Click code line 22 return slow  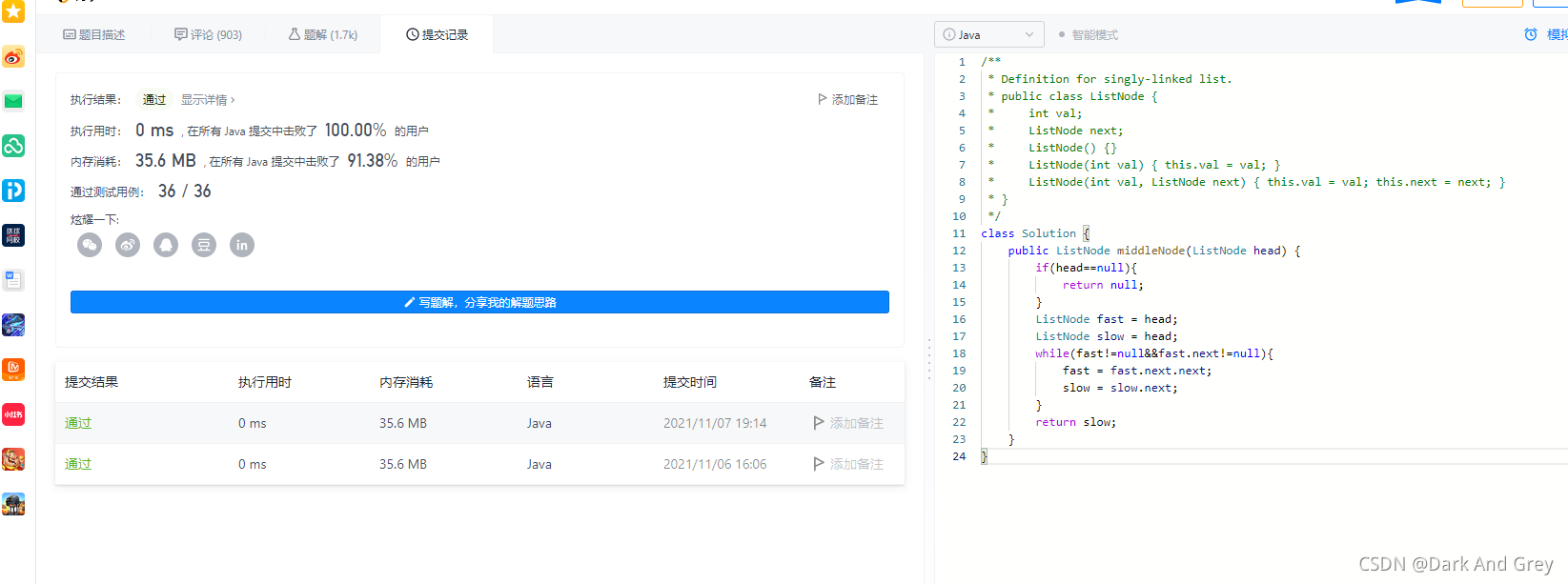click(x=1076, y=422)
